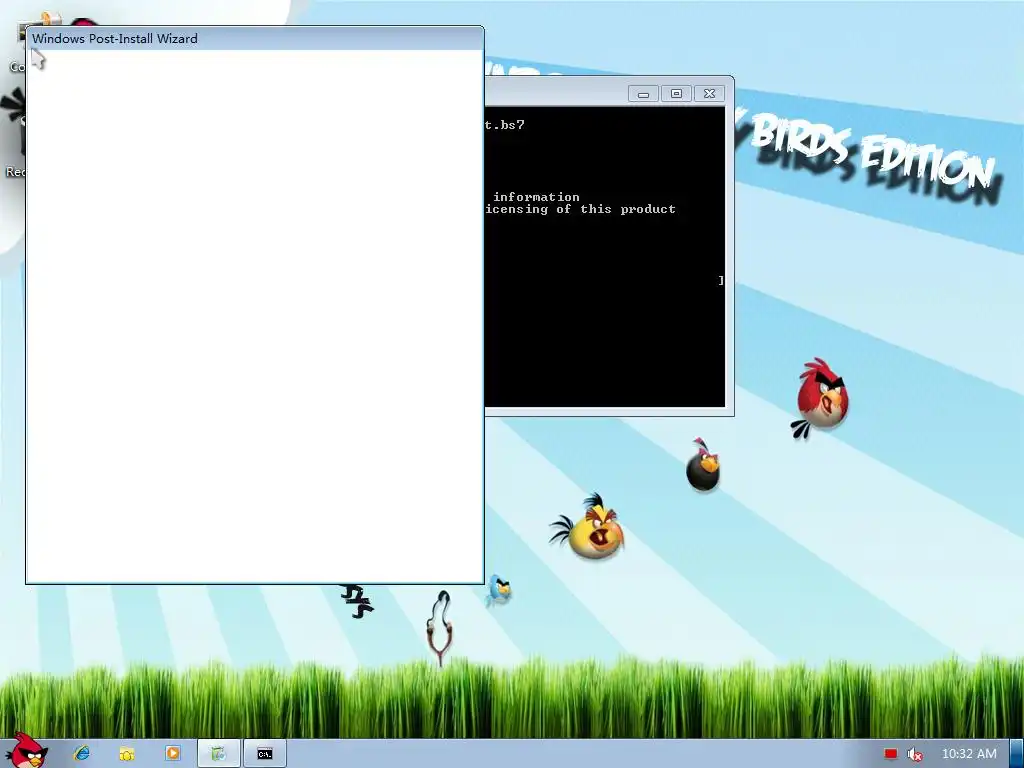Click the Windows Post-Install Wizard title bar
This screenshot has width=1024, height=768.
[x=255, y=39]
